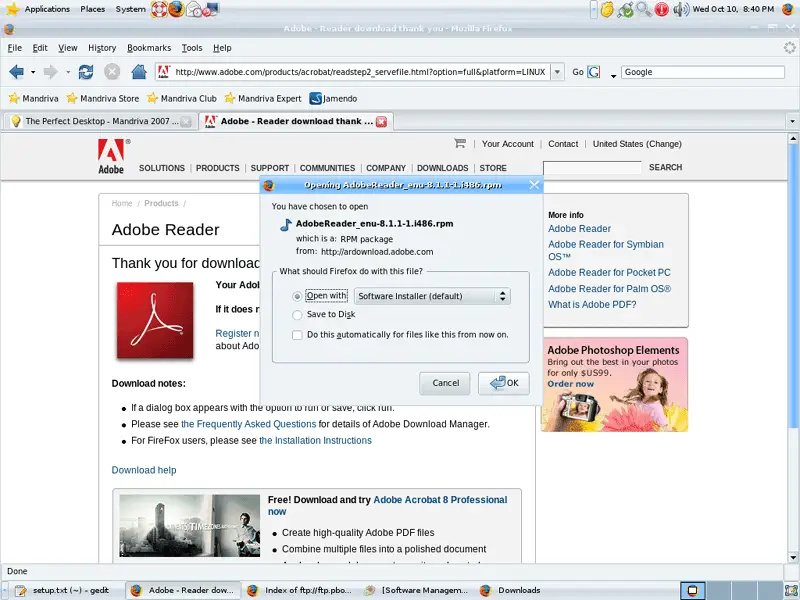800x600 pixels.
Task: Reload the page with the refresh icon
Action: pos(86,72)
